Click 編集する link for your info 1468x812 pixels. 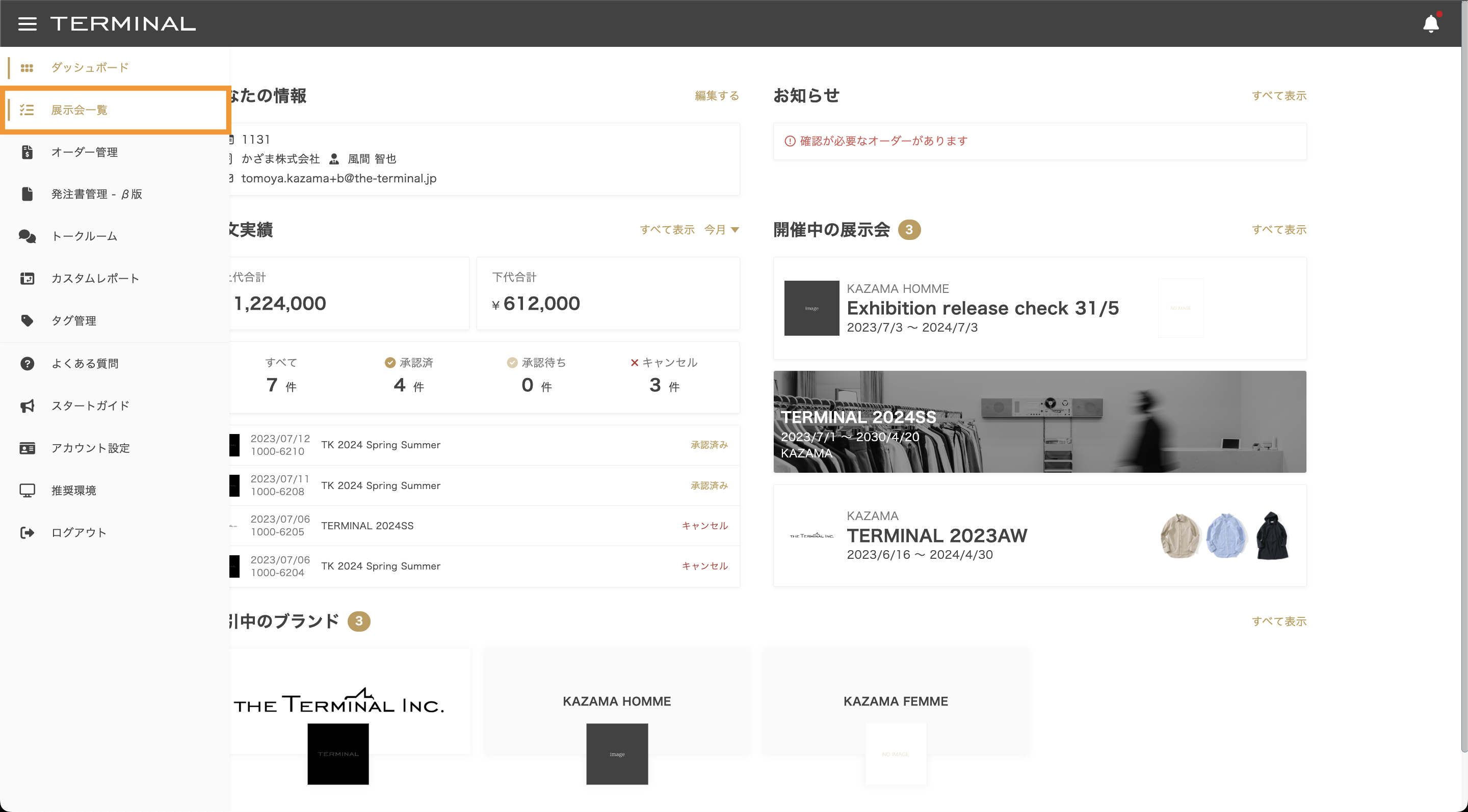(x=716, y=96)
